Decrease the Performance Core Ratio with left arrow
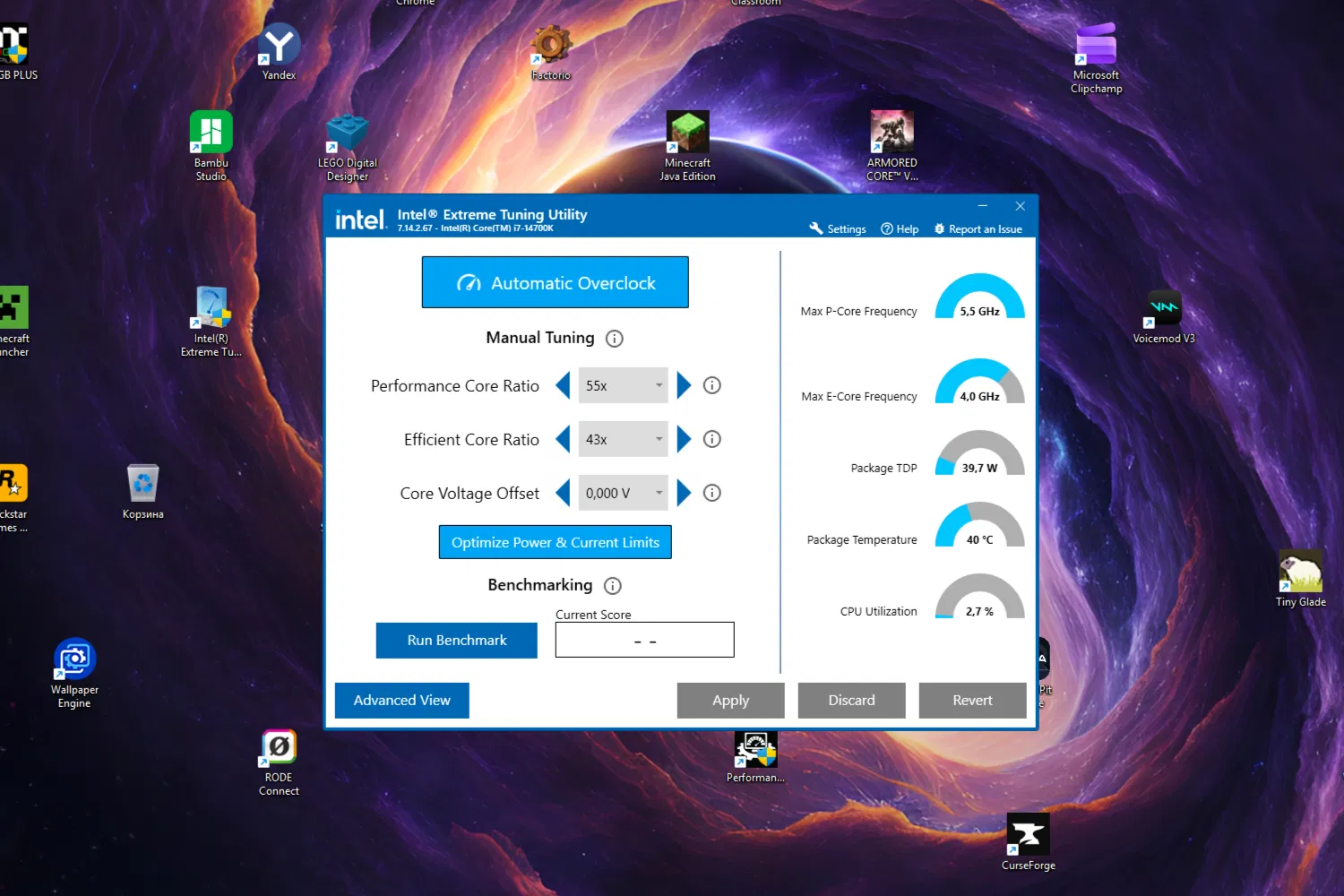The height and width of the screenshot is (896, 1344). point(563,385)
